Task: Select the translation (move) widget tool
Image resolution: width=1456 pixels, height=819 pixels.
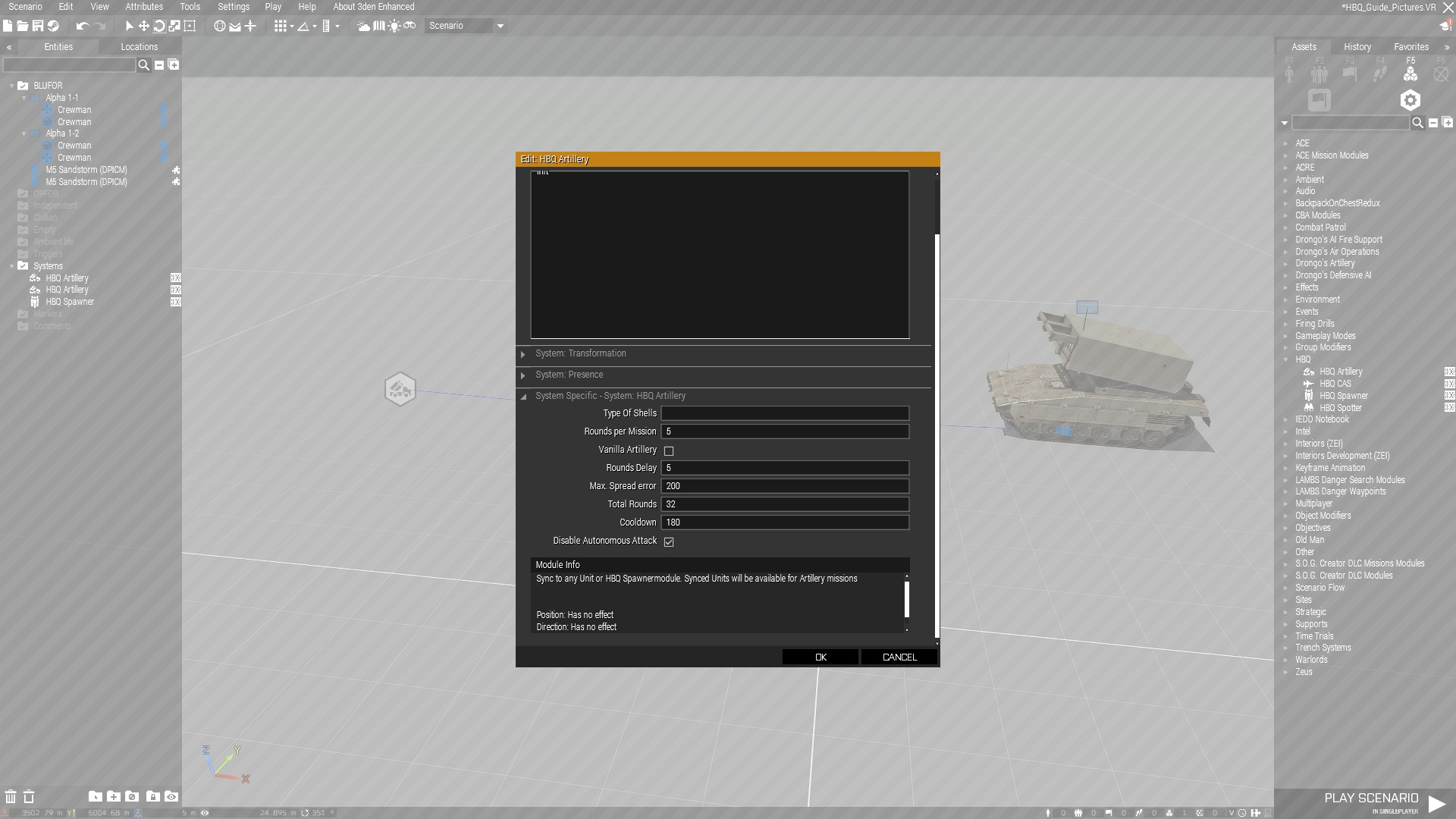Action: (x=144, y=26)
